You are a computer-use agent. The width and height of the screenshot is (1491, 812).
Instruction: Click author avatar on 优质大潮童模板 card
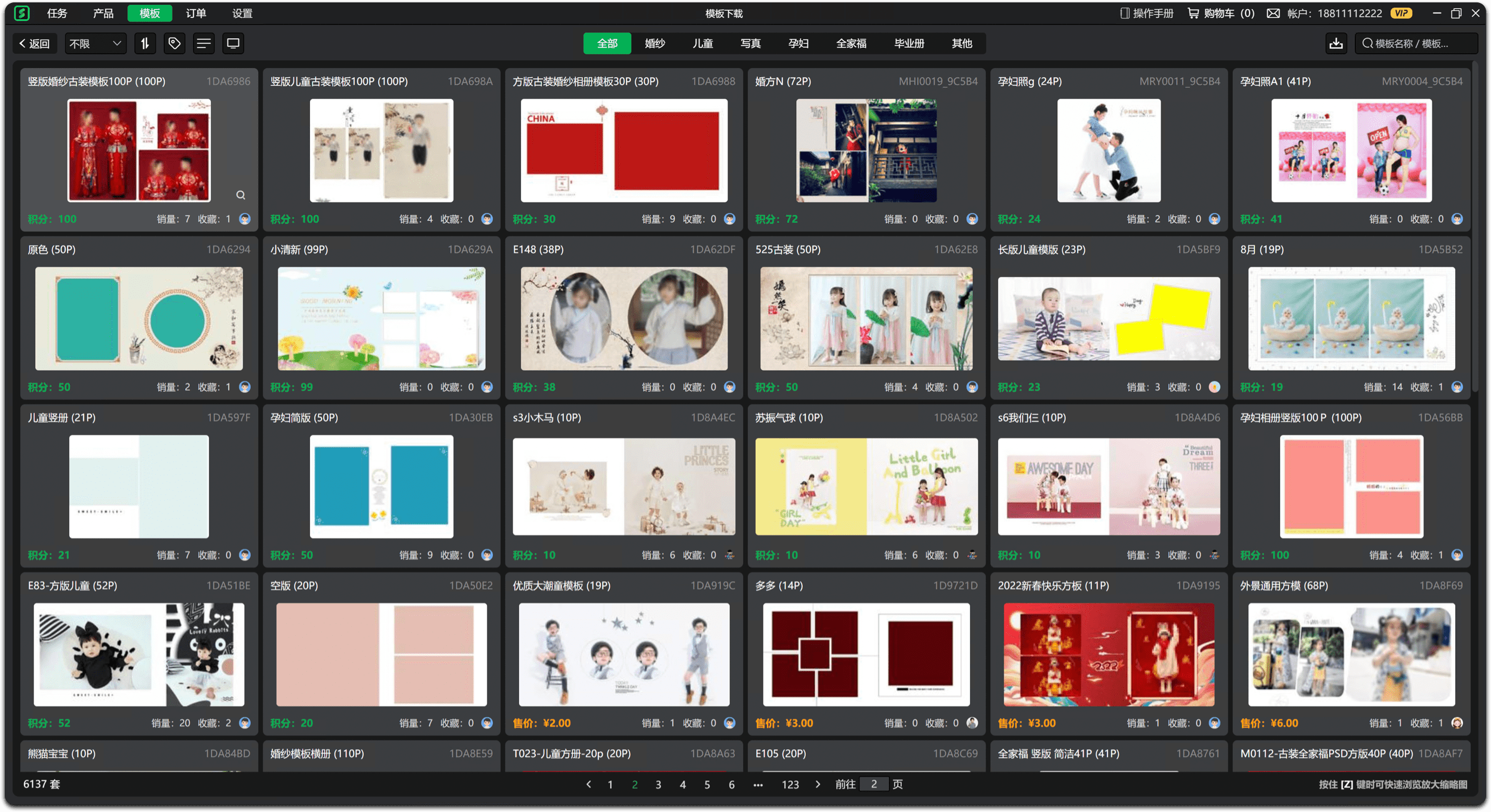tap(729, 723)
